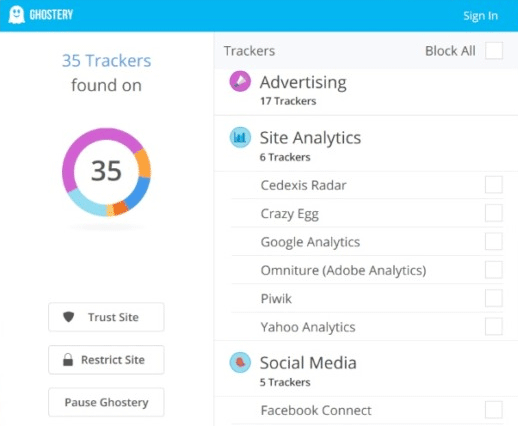Select the Crazy Egg tracker name

[290, 214]
